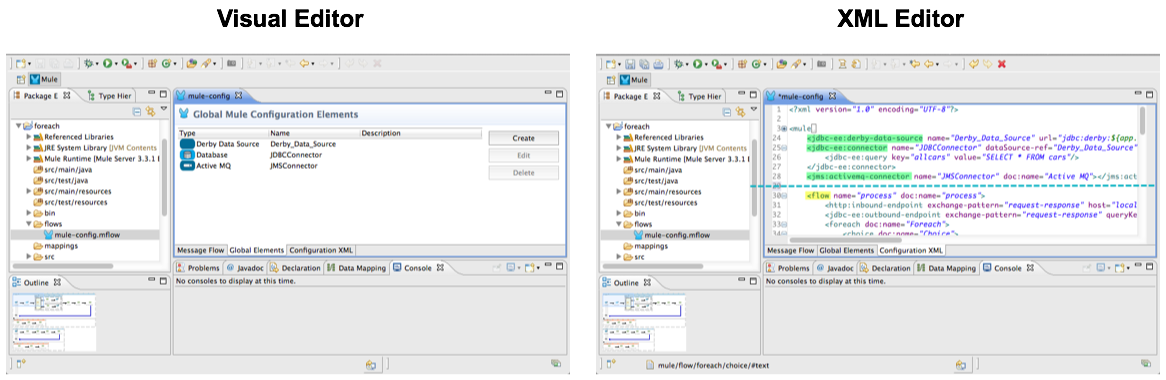Expand the bin folder in XML Editor tree

click(x=619, y=213)
